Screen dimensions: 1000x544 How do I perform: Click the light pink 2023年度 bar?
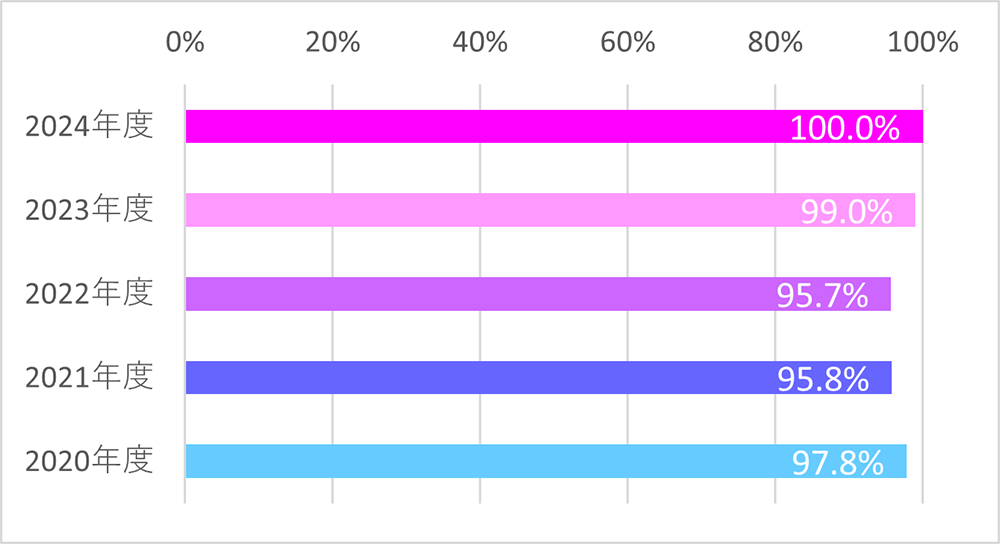pyautogui.click(x=480, y=210)
